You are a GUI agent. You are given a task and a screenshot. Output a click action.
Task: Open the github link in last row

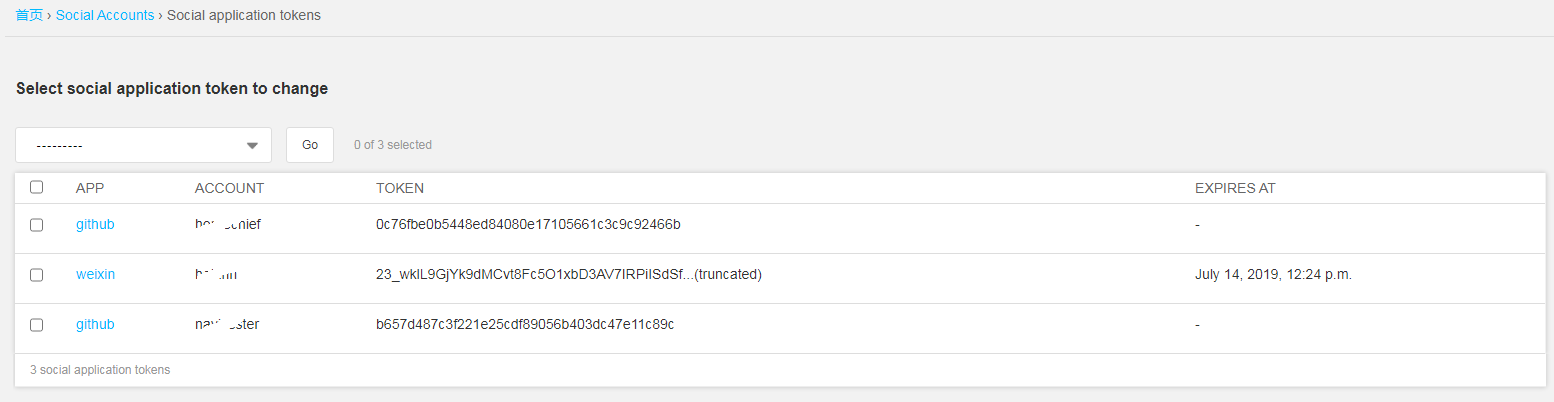[x=95, y=325]
